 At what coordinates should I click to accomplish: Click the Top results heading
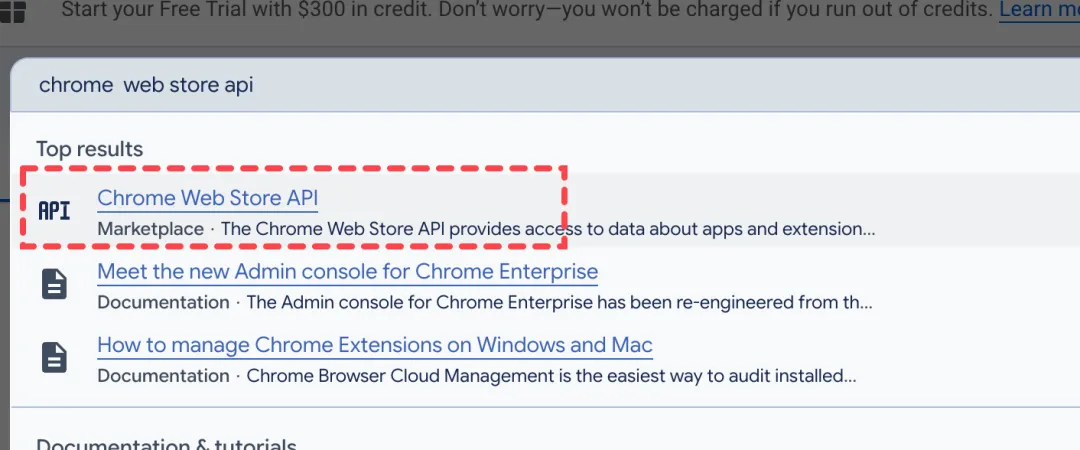(90, 149)
